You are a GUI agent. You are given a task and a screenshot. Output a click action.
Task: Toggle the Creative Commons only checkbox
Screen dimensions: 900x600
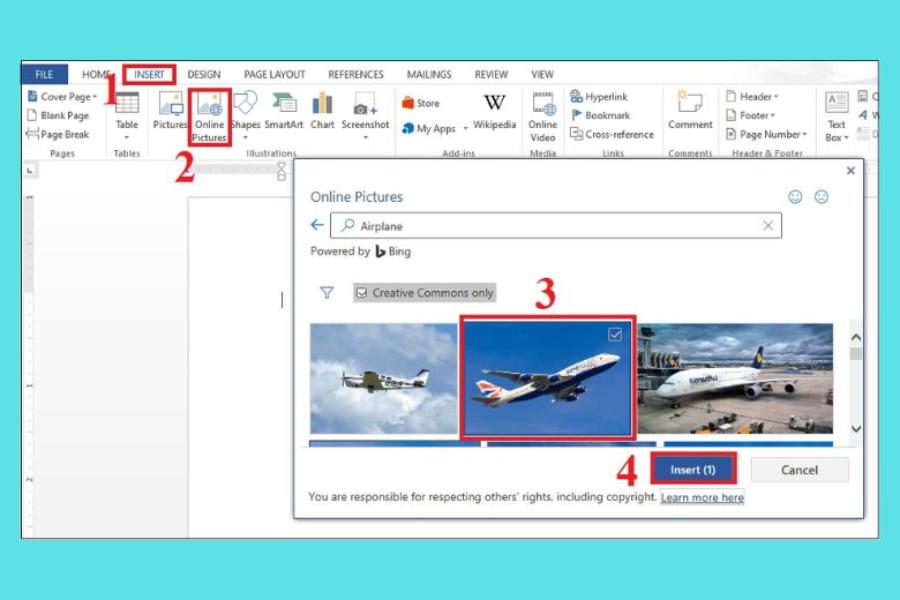362,293
